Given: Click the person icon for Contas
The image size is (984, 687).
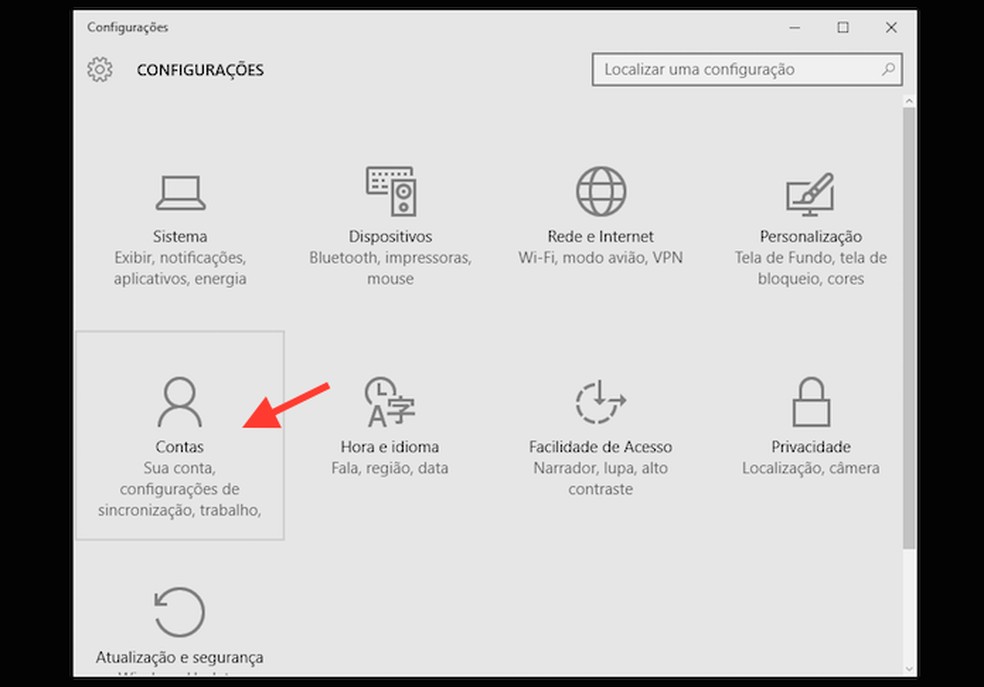Looking at the screenshot, I should pyautogui.click(x=179, y=403).
